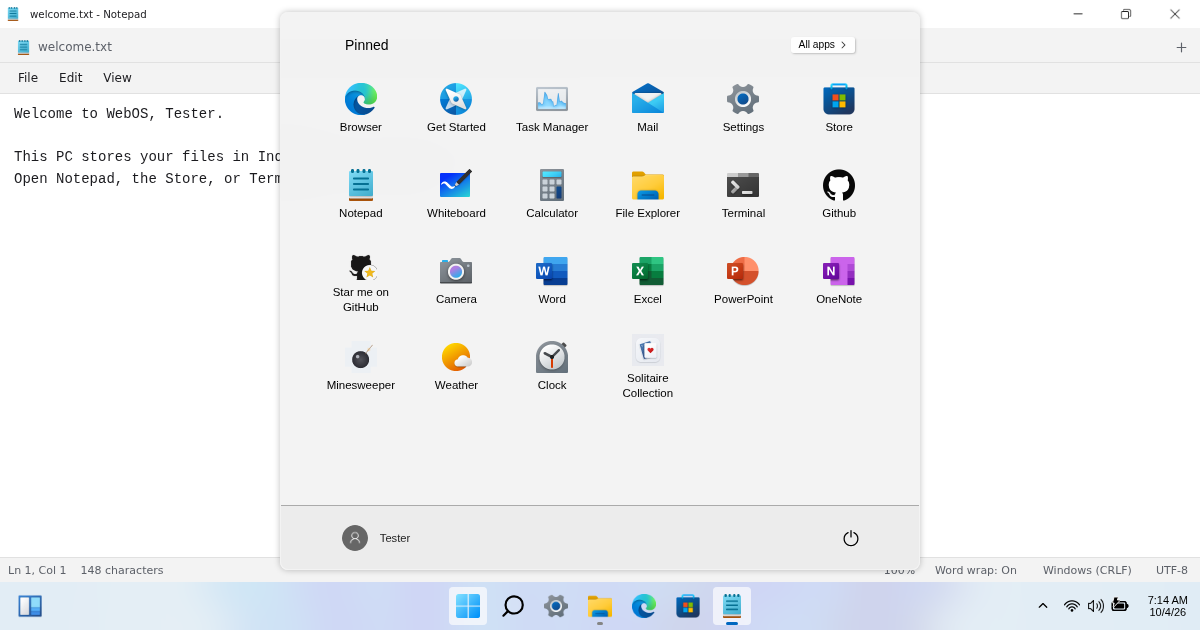Open Edge browser on the taskbar
The height and width of the screenshot is (630, 1200).
click(644, 606)
